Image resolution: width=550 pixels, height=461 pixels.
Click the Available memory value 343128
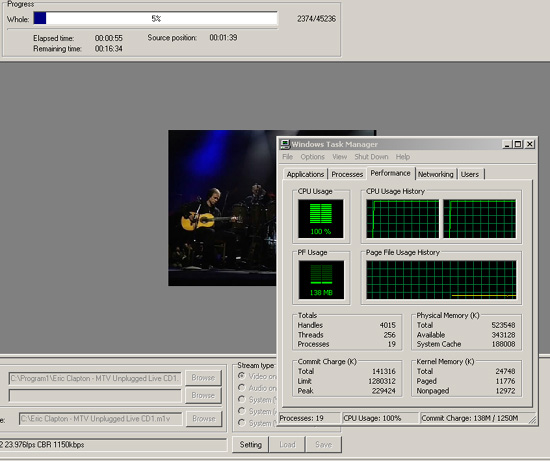[x=503, y=335]
